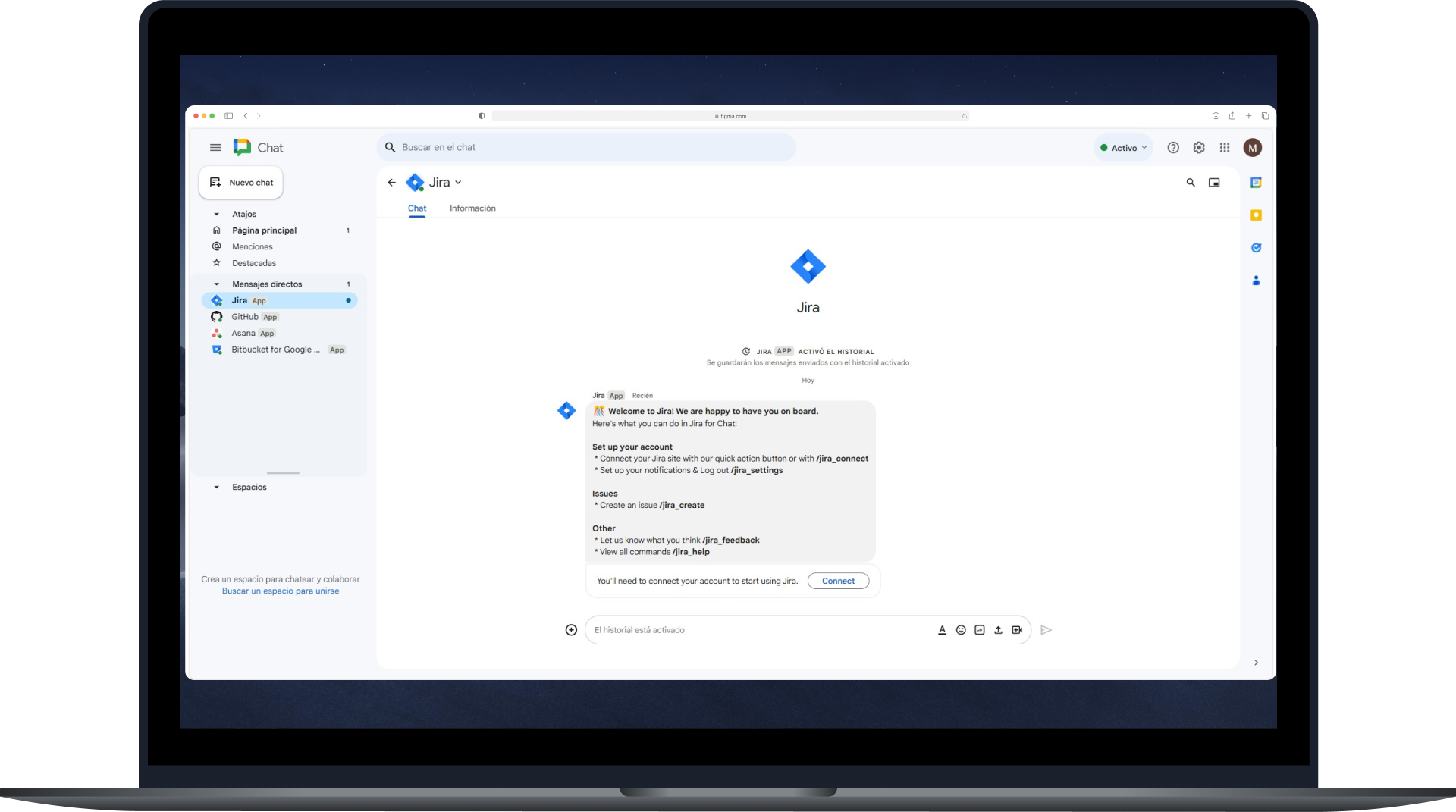The image size is (1456, 812).
Task: Expand the side panel chevron
Action: pos(1256,663)
